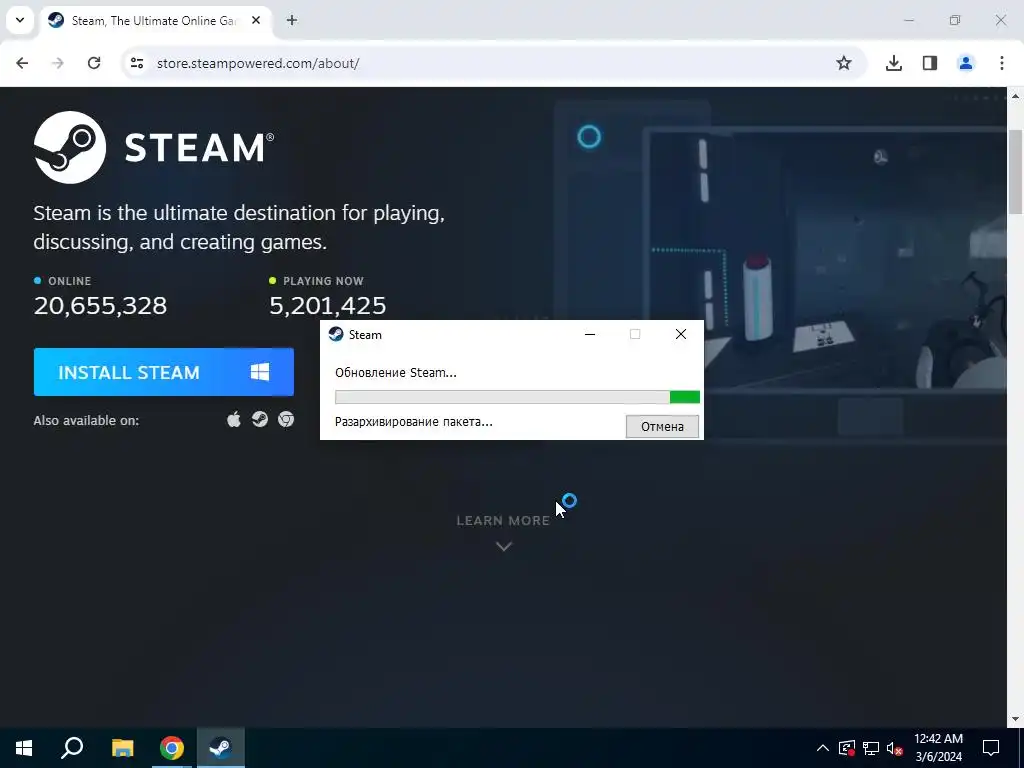This screenshot has height=768, width=1024.
Task: Open site information icon in address bar
Action: click(x=137, y=63)
